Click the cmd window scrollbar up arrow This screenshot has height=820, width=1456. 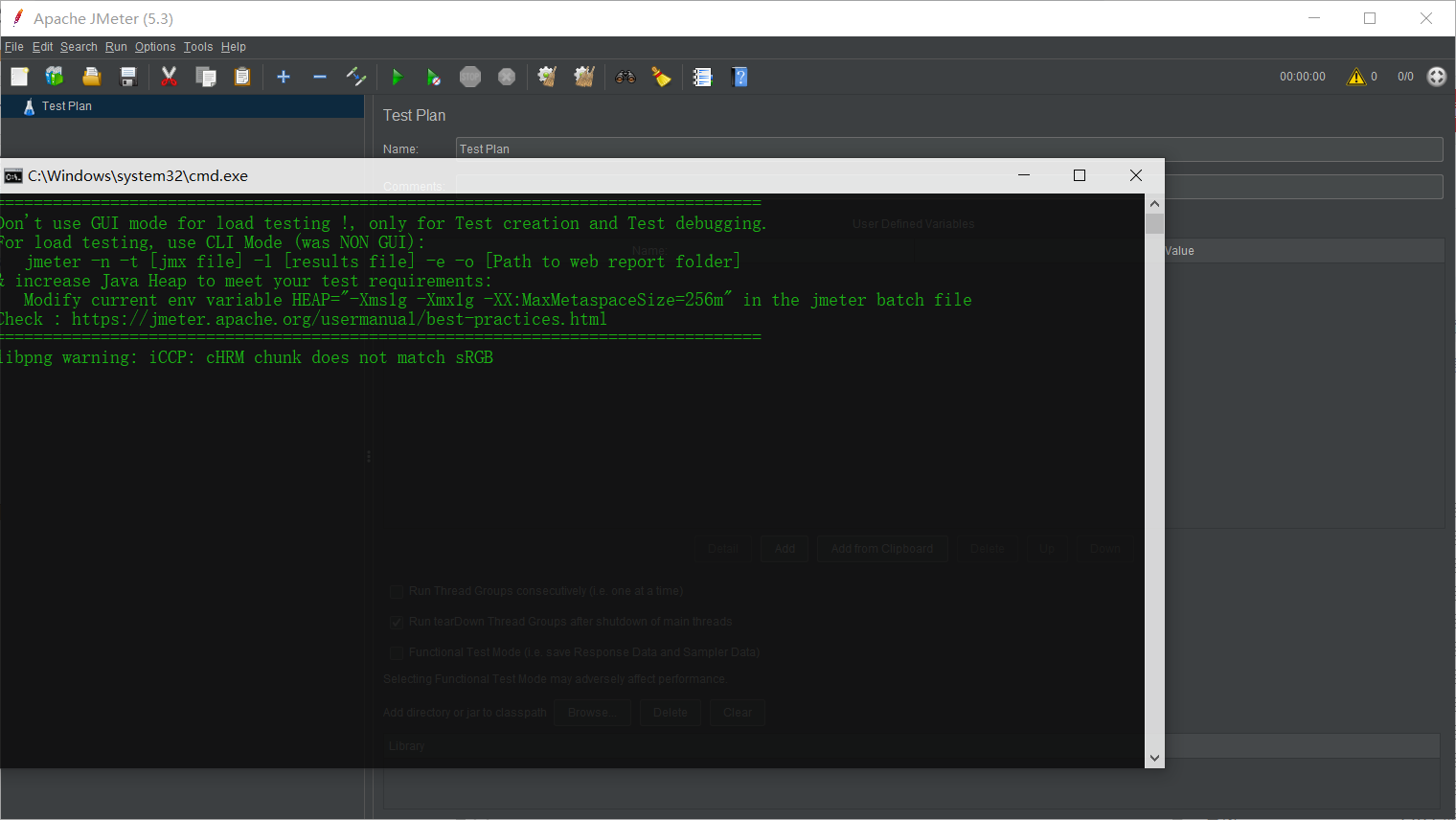click(x=1154, y=203)
